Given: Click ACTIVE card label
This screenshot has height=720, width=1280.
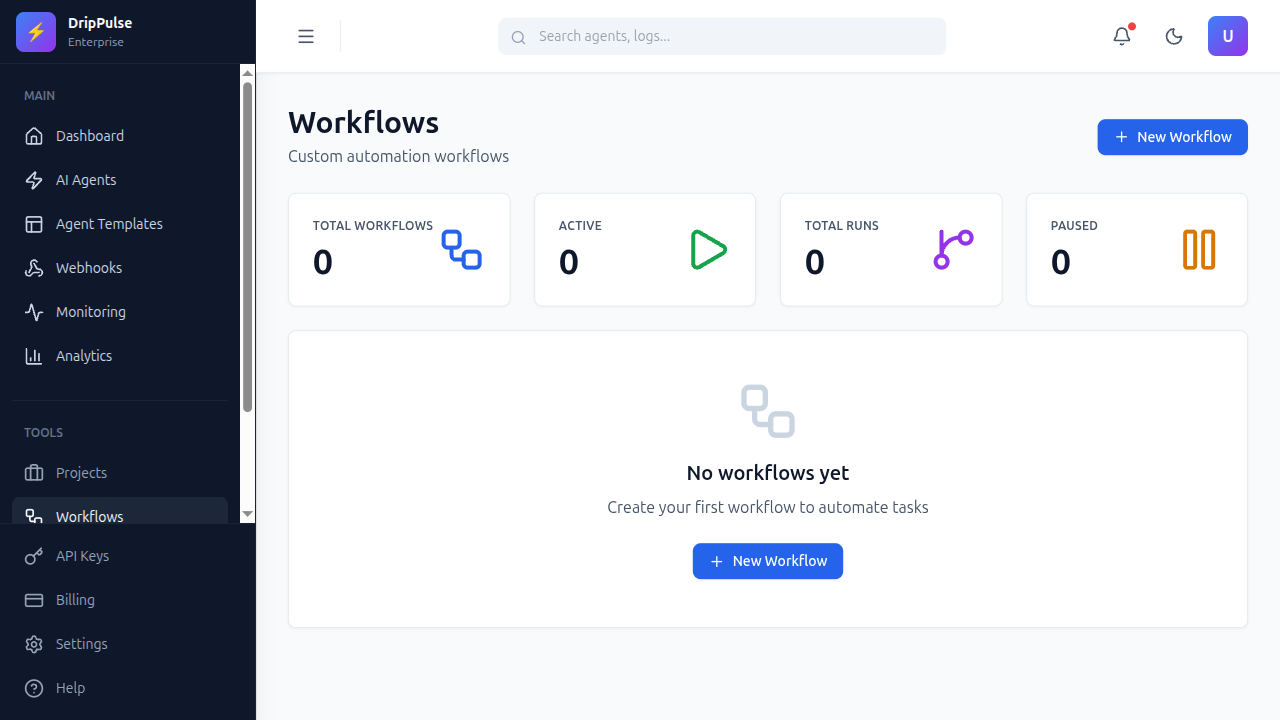Looking at the screenshot, I should tap(580, 226).
